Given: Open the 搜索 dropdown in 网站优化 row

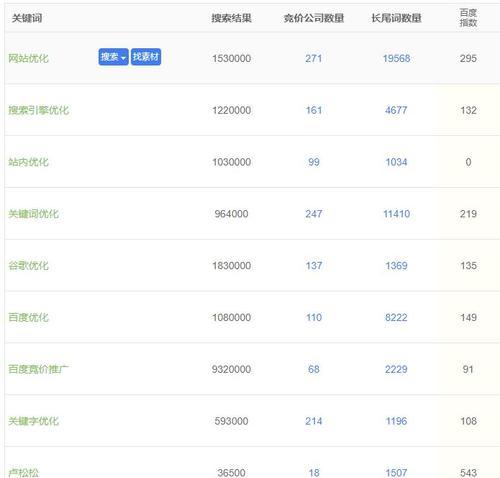Looking at the screenshot, I should coord(113,57).
